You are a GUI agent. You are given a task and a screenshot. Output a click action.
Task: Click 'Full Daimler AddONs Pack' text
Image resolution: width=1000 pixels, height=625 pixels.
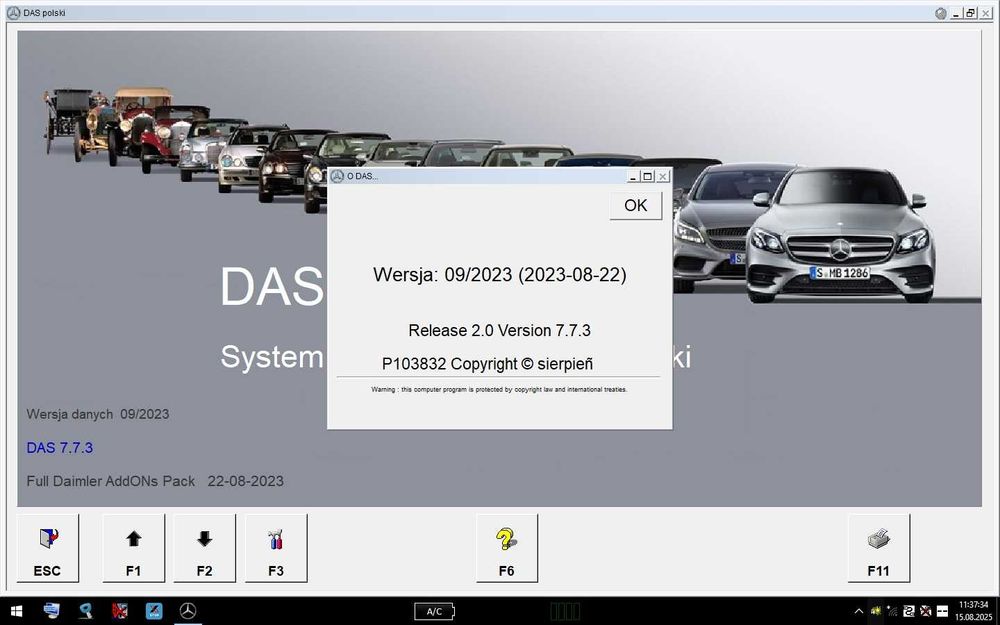(110, 481)
